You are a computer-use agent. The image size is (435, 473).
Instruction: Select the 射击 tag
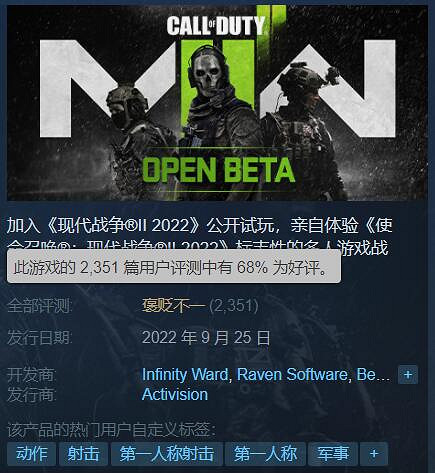(83, 454)
